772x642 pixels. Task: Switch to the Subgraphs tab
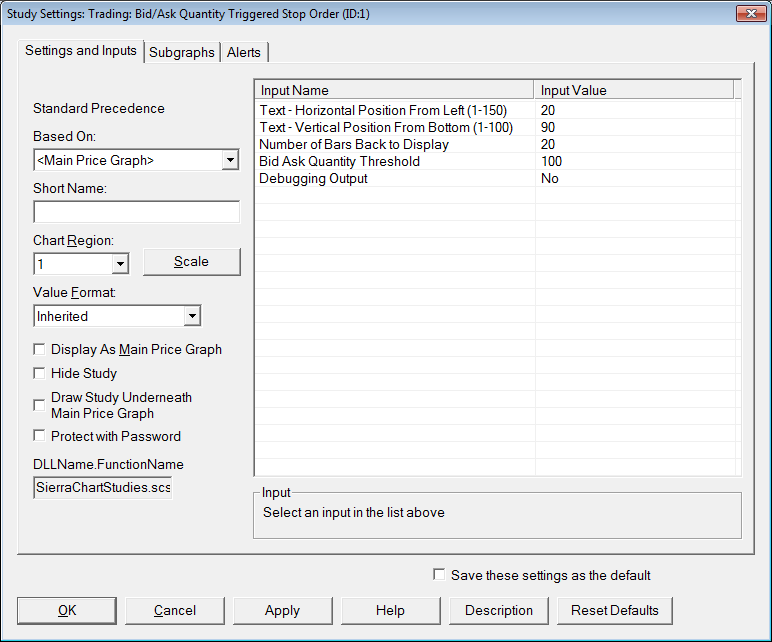182,52
